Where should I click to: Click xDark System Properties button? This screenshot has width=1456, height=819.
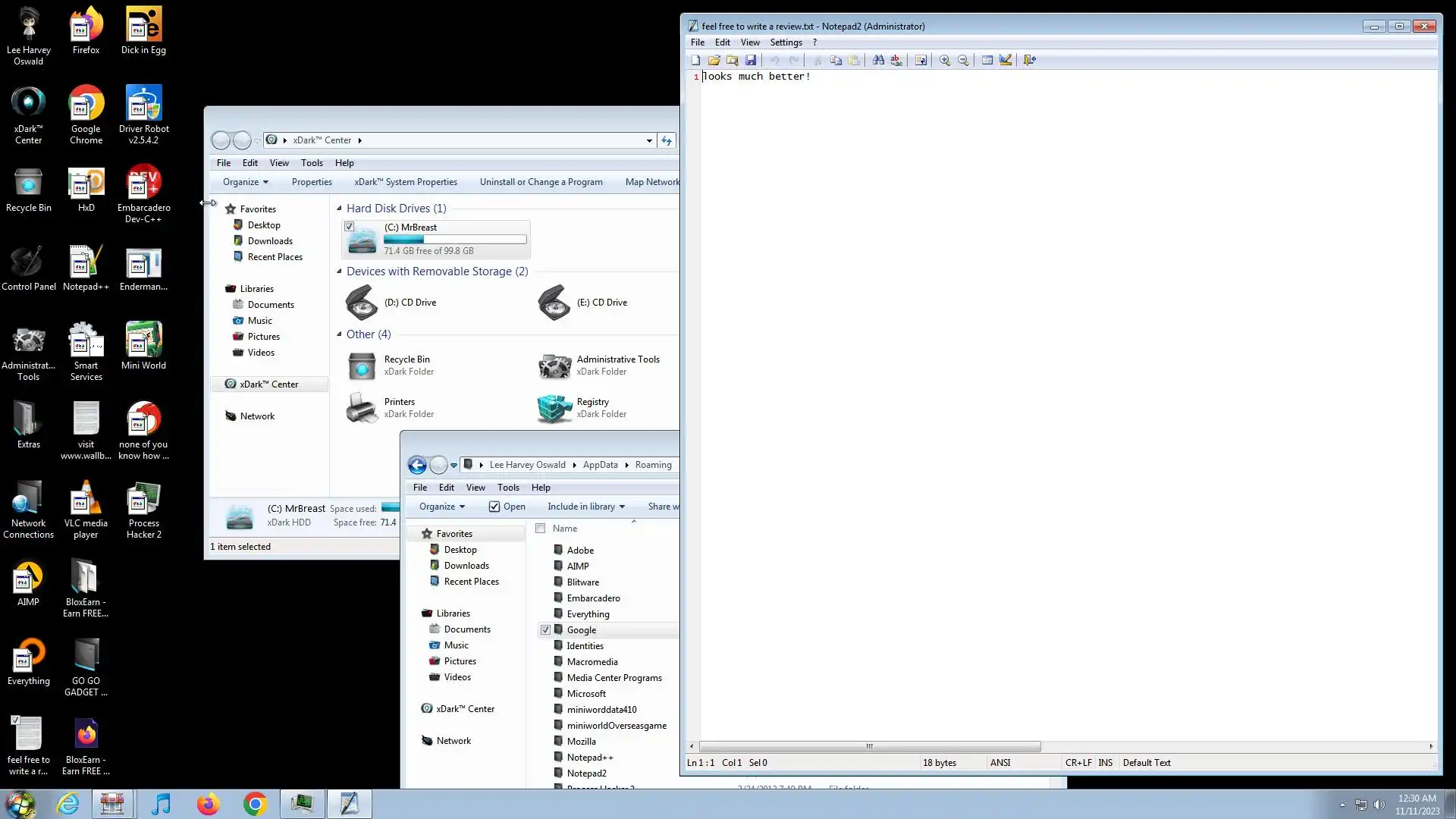click(x=406, y=182)
